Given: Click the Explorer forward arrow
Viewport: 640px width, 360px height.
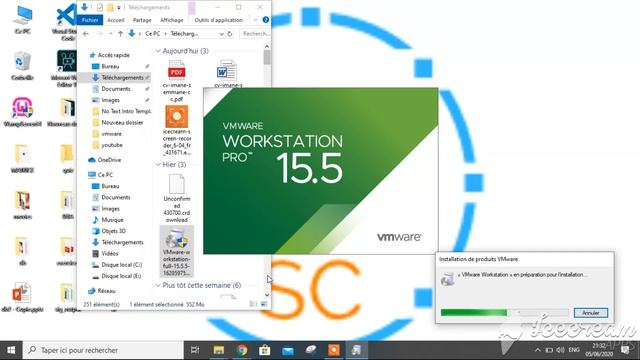Looking at the screenshot, I should 100,34.
